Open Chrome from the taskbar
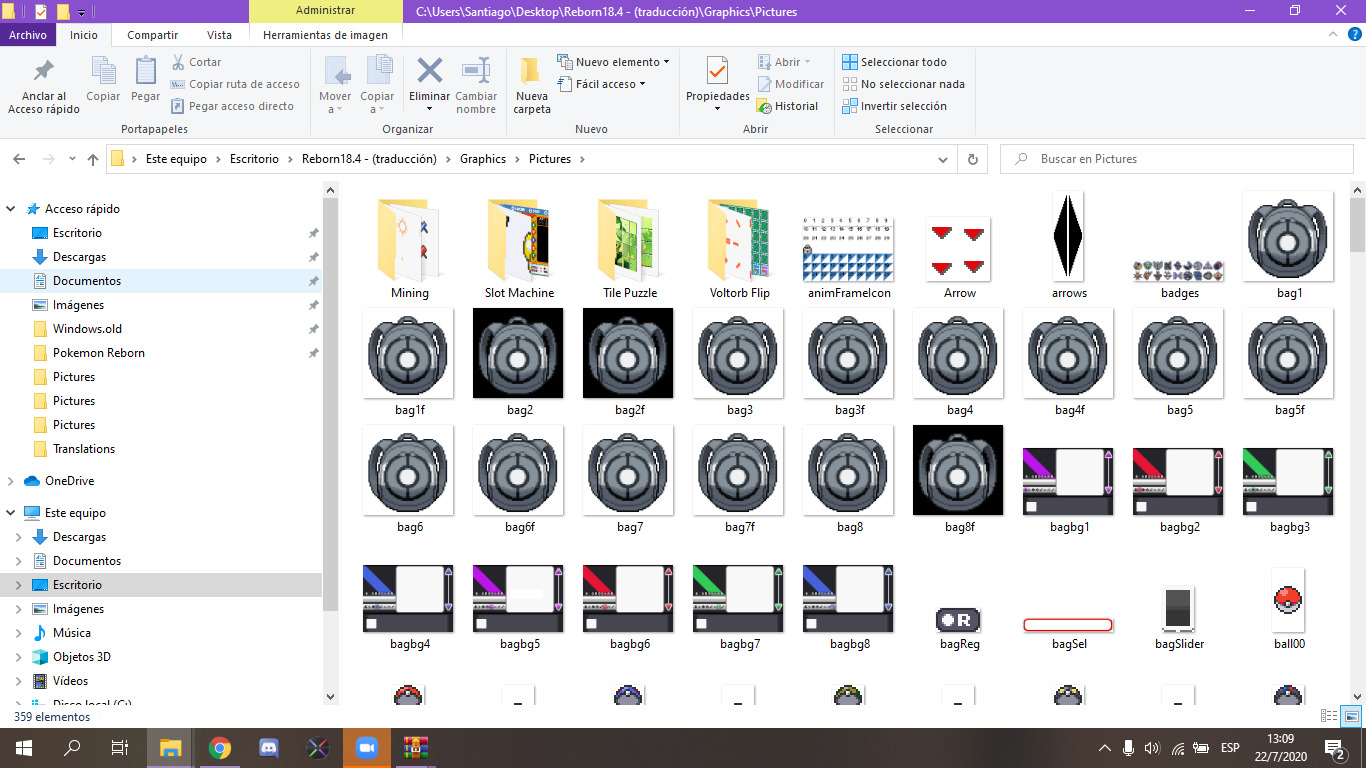 220,748
